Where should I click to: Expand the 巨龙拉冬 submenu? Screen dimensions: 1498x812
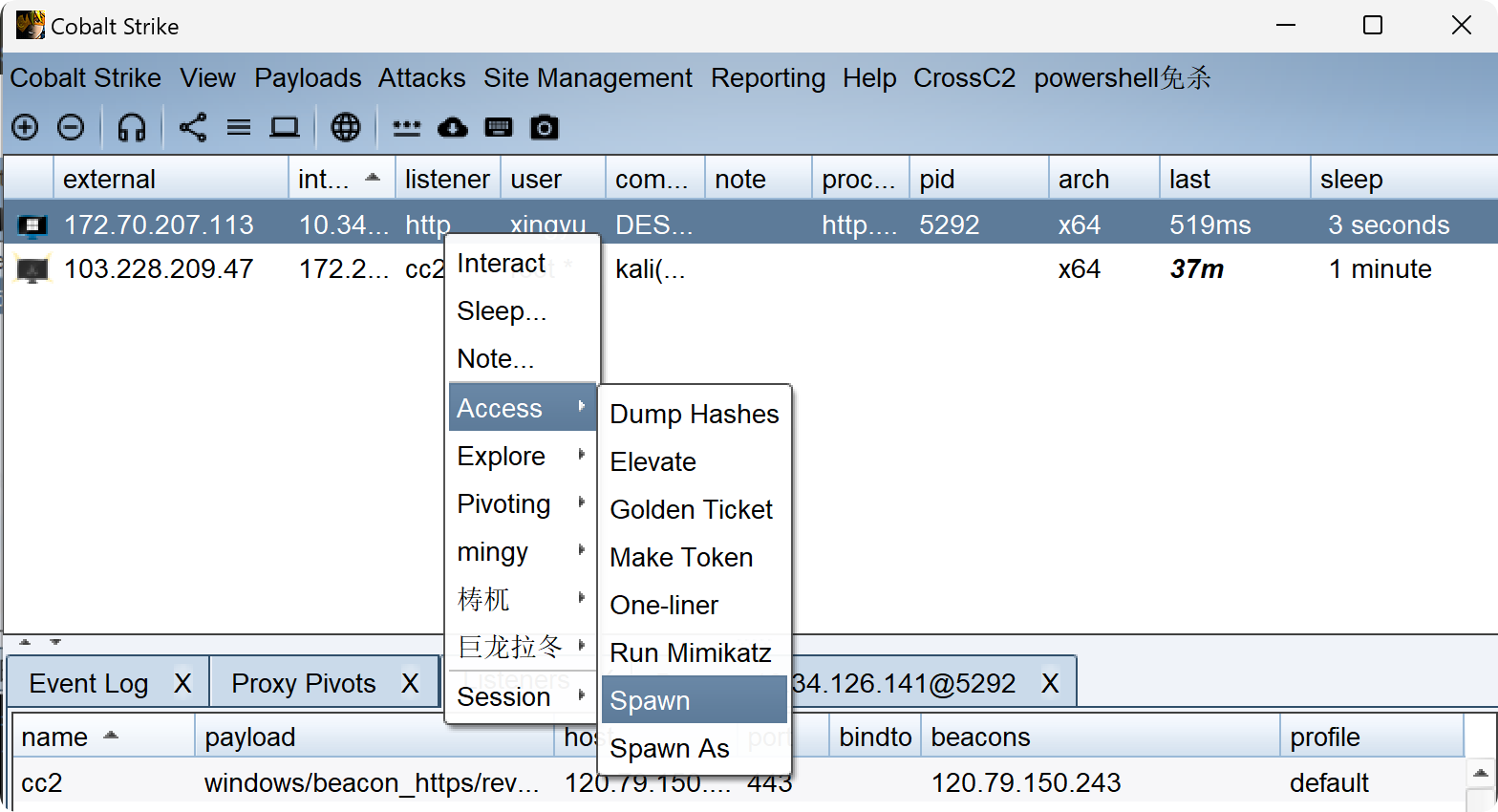(x=523, y=647)
